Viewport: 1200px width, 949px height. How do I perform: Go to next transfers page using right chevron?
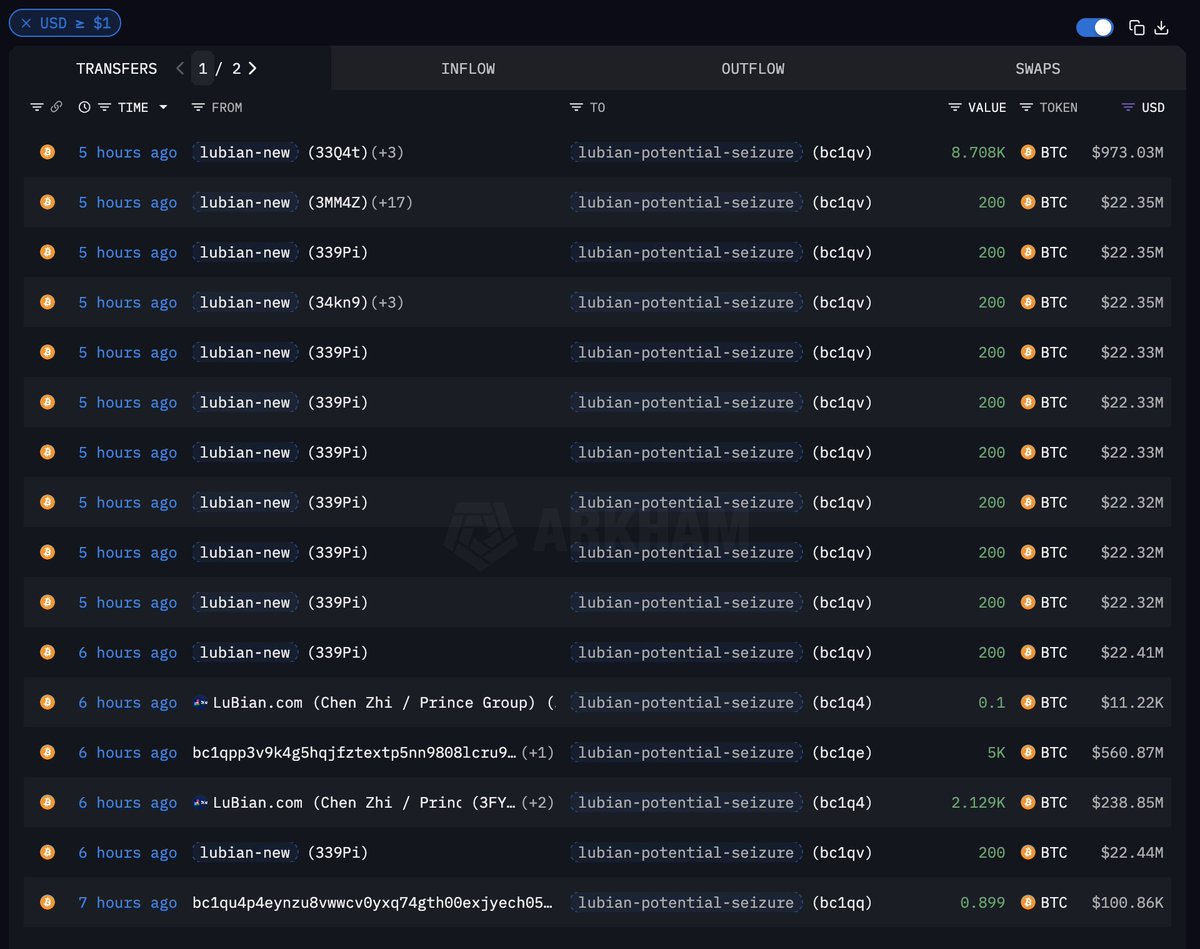(253, 68)
